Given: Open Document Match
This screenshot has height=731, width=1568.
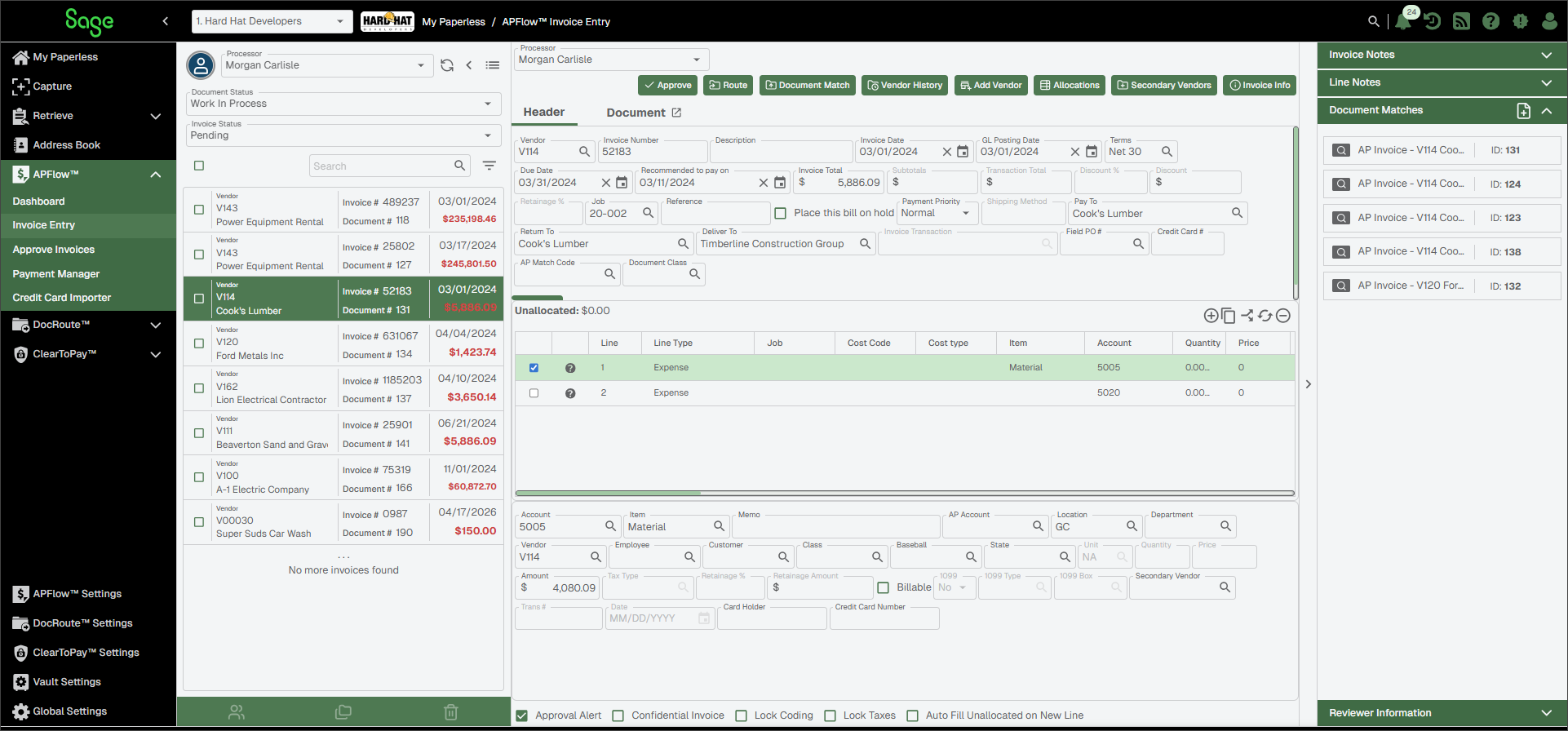Looking at the screenshot, I should click(x=808, y=85).
